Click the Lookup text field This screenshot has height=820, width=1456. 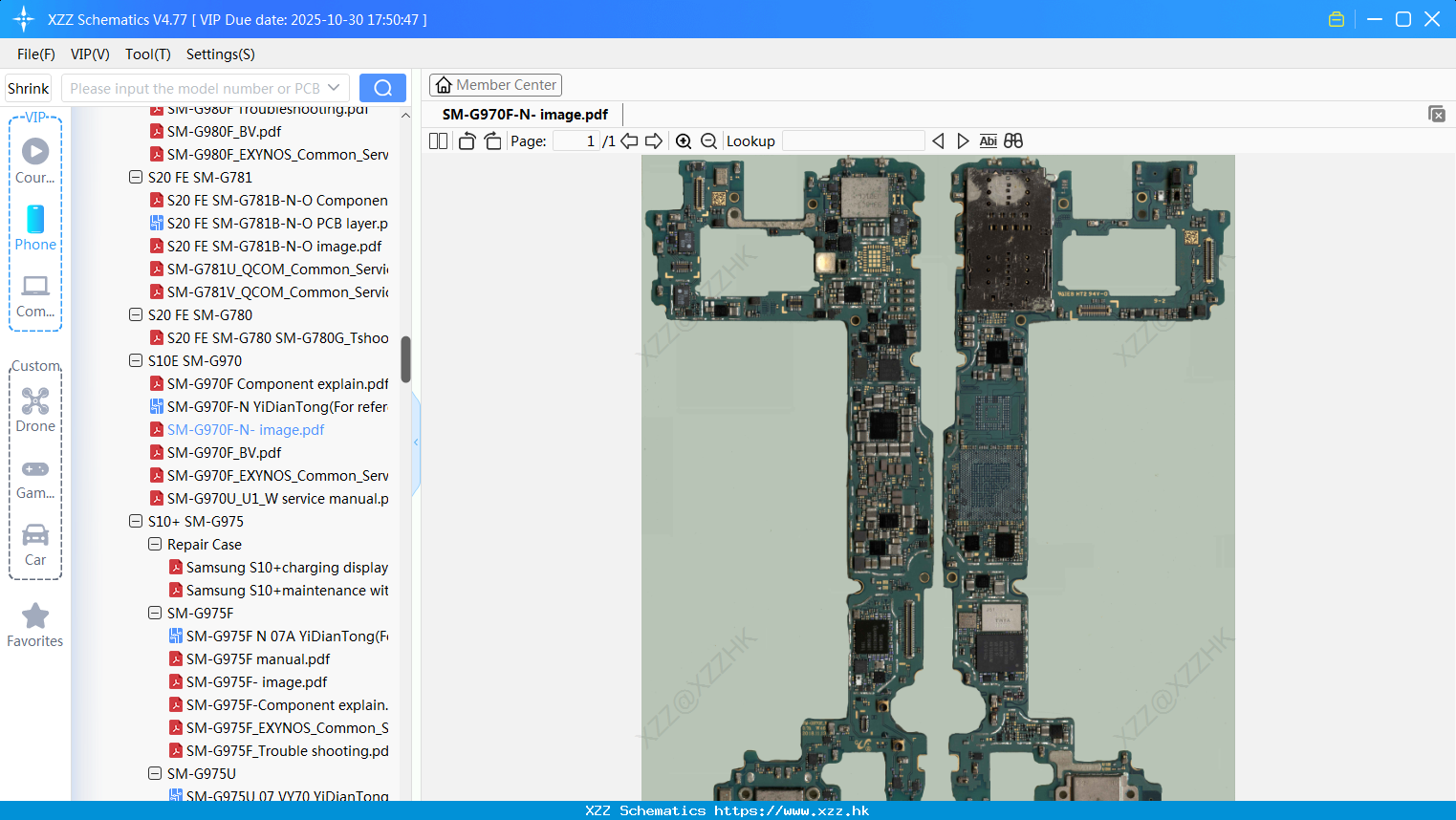pos(853,140)
